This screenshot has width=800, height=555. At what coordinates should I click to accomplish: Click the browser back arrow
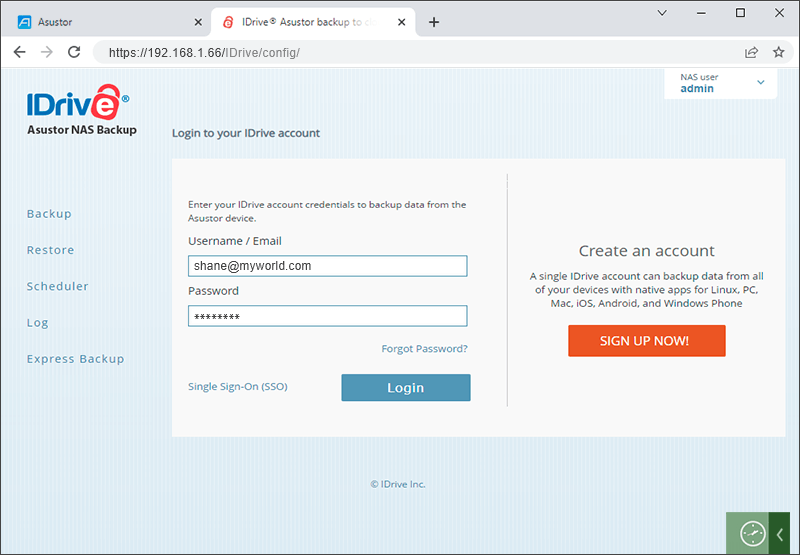coord(19,52)
